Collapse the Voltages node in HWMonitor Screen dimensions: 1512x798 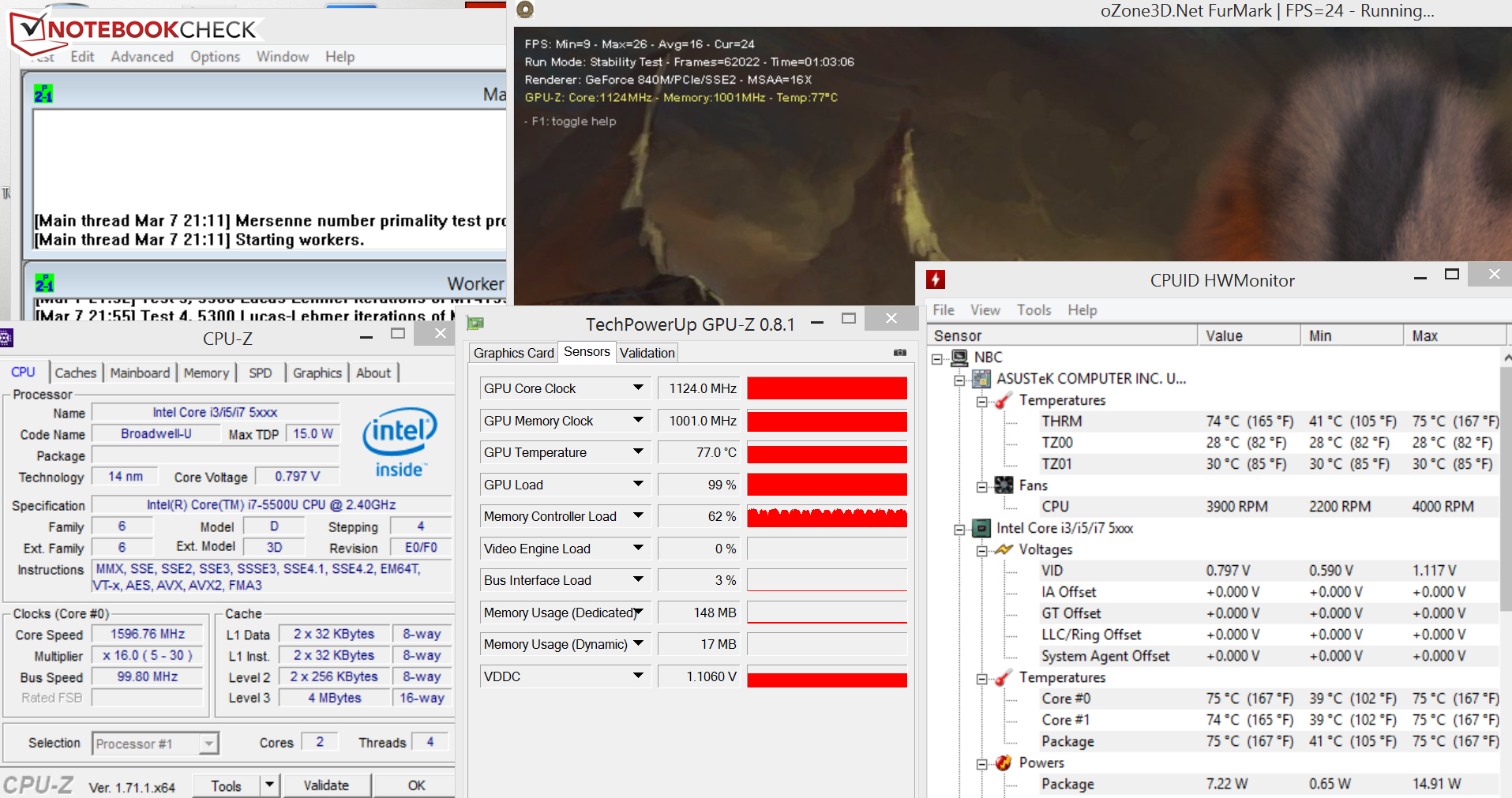pos(981,550)
